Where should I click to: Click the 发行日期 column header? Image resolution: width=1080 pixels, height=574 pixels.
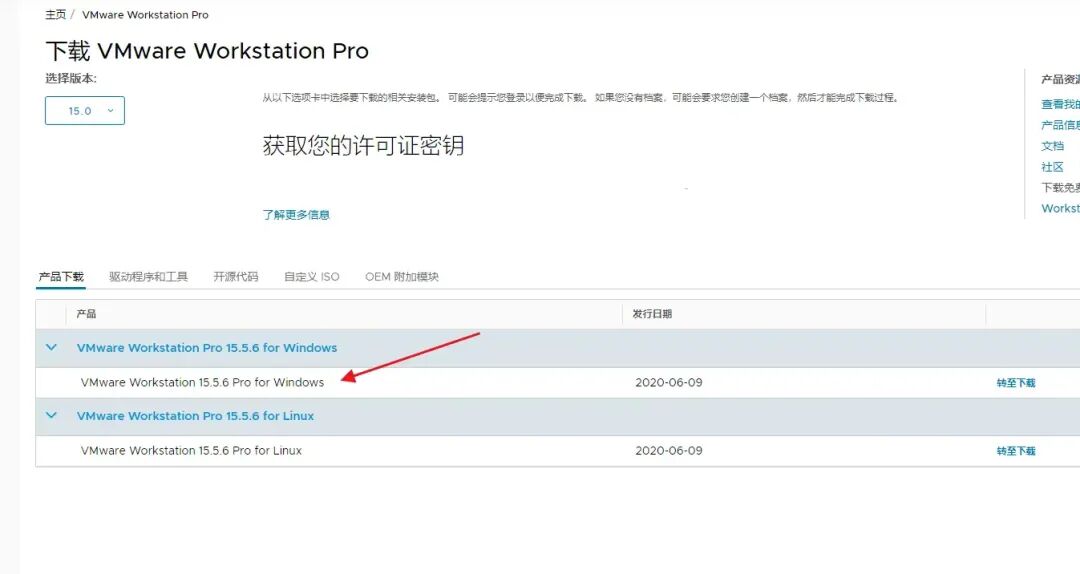click(652, 314)
